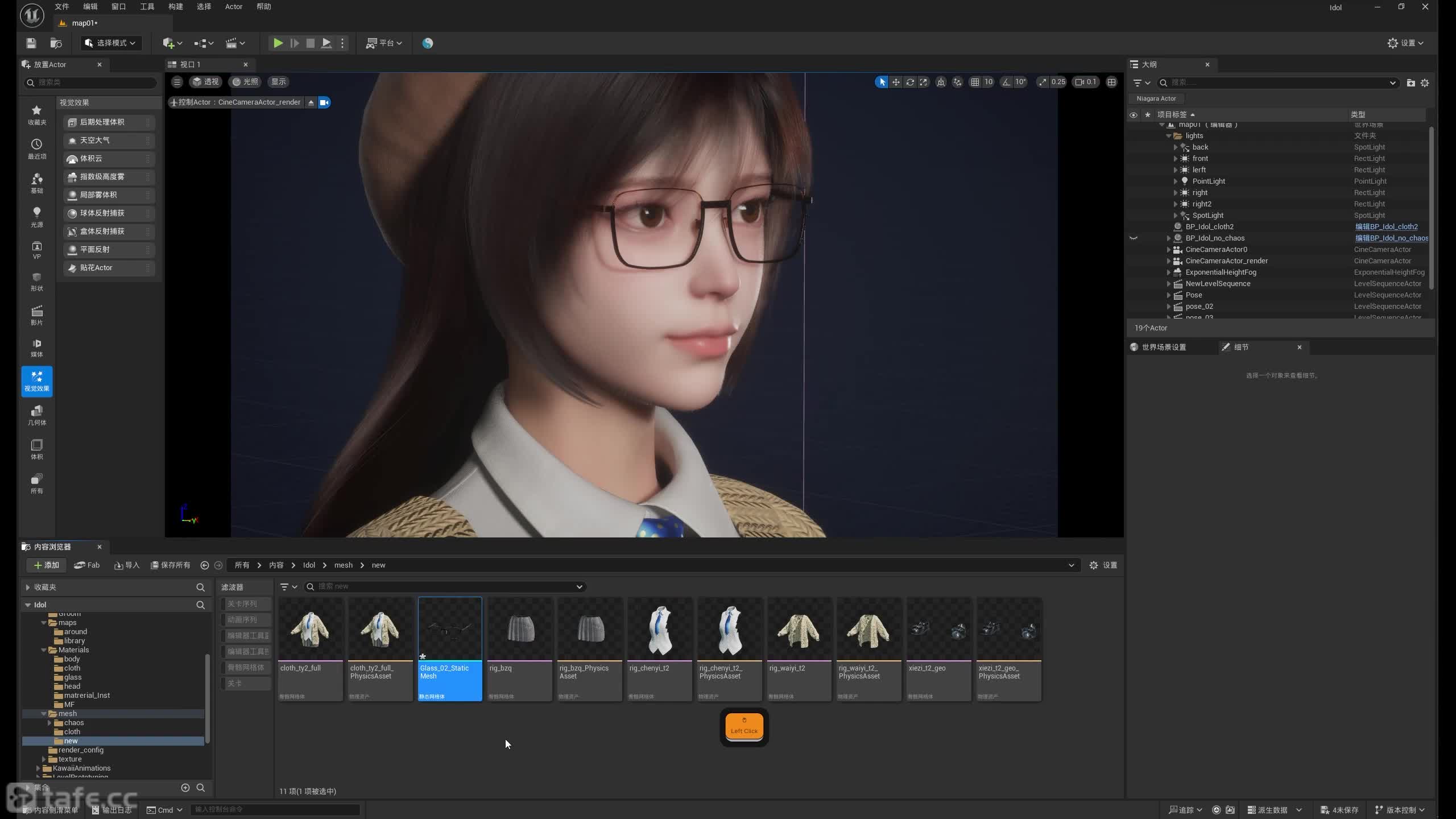
Task: Click the content browser search field
Action: point(445,586)
